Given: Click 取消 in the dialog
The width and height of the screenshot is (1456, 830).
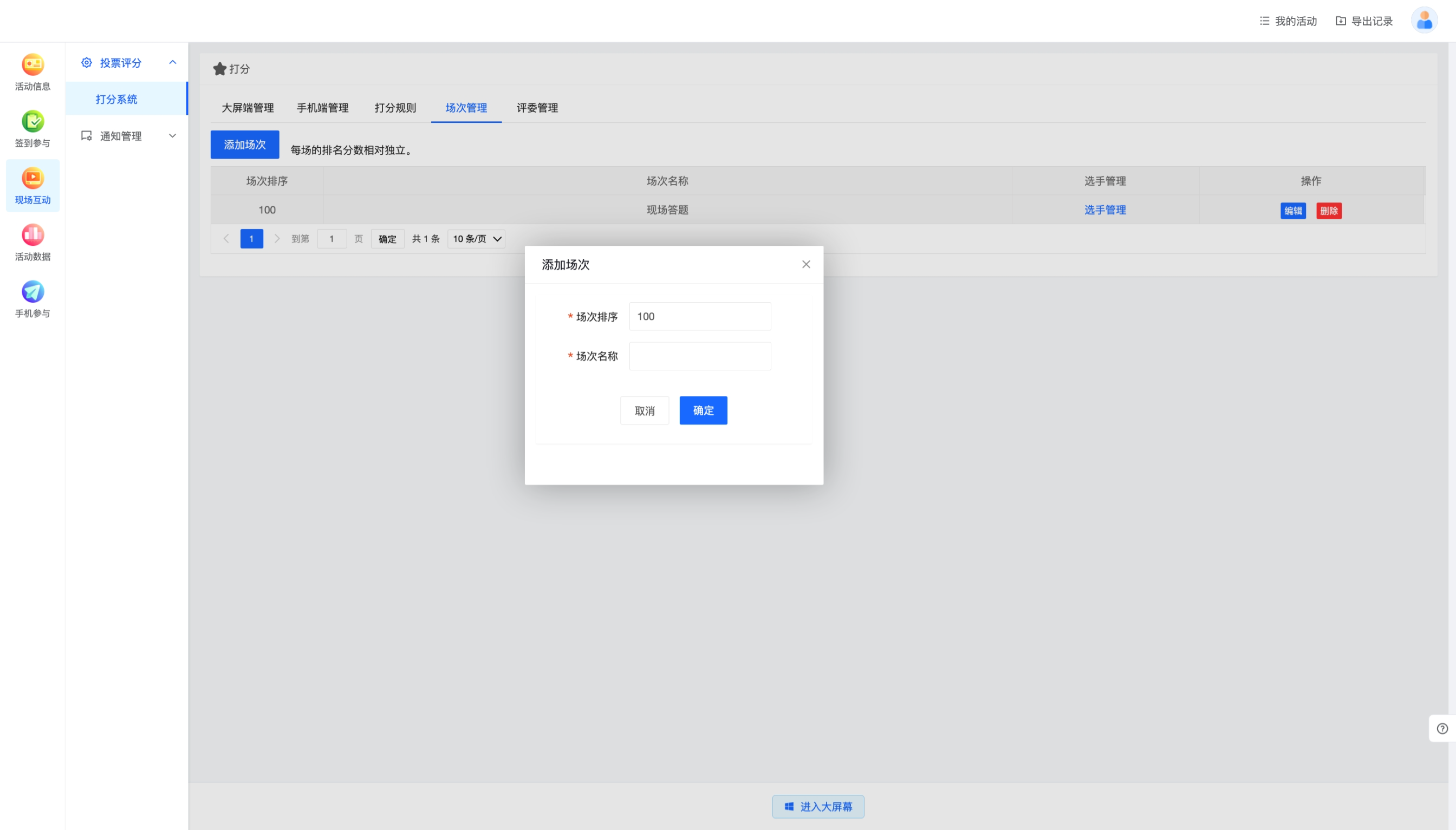Looking at the screenshot, I should pyautogui.click(x=645, y=410).
